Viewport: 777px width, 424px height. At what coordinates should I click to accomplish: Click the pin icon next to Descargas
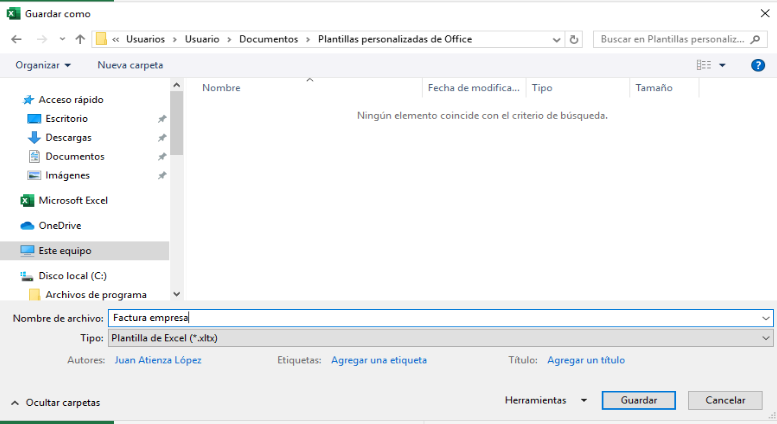tap(162, 138)
